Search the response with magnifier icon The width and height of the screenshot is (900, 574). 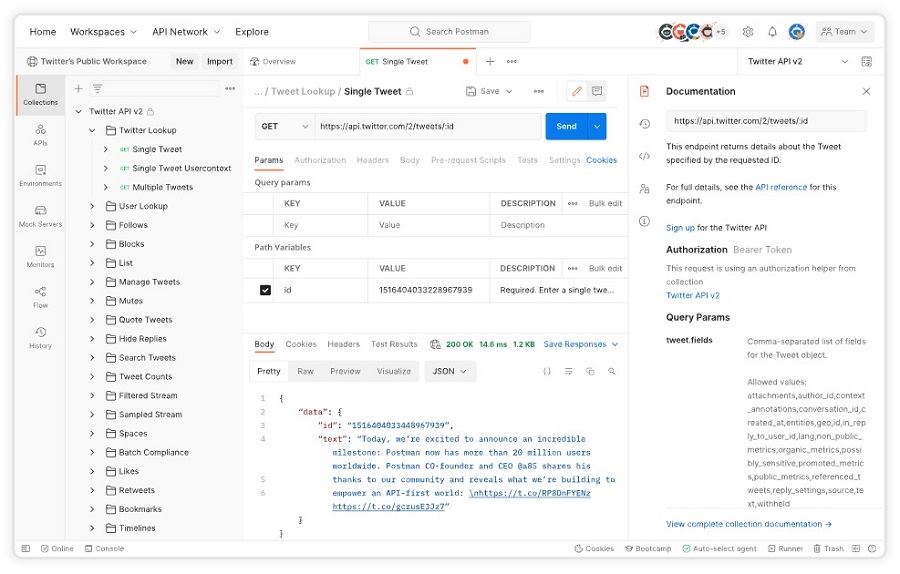[x=612, y=371]
